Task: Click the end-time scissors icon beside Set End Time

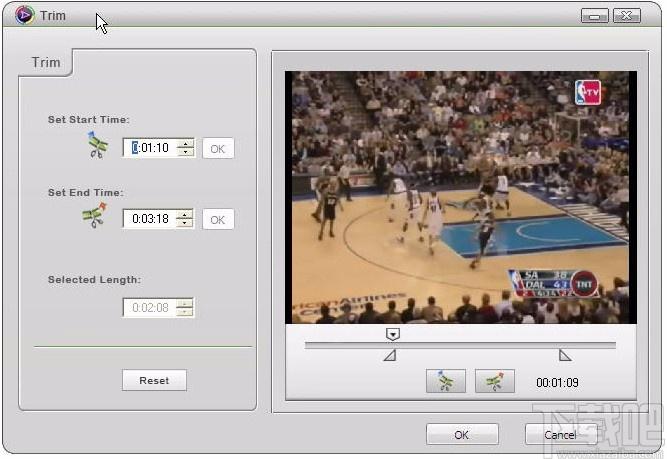Action: (x=94, y=215)
